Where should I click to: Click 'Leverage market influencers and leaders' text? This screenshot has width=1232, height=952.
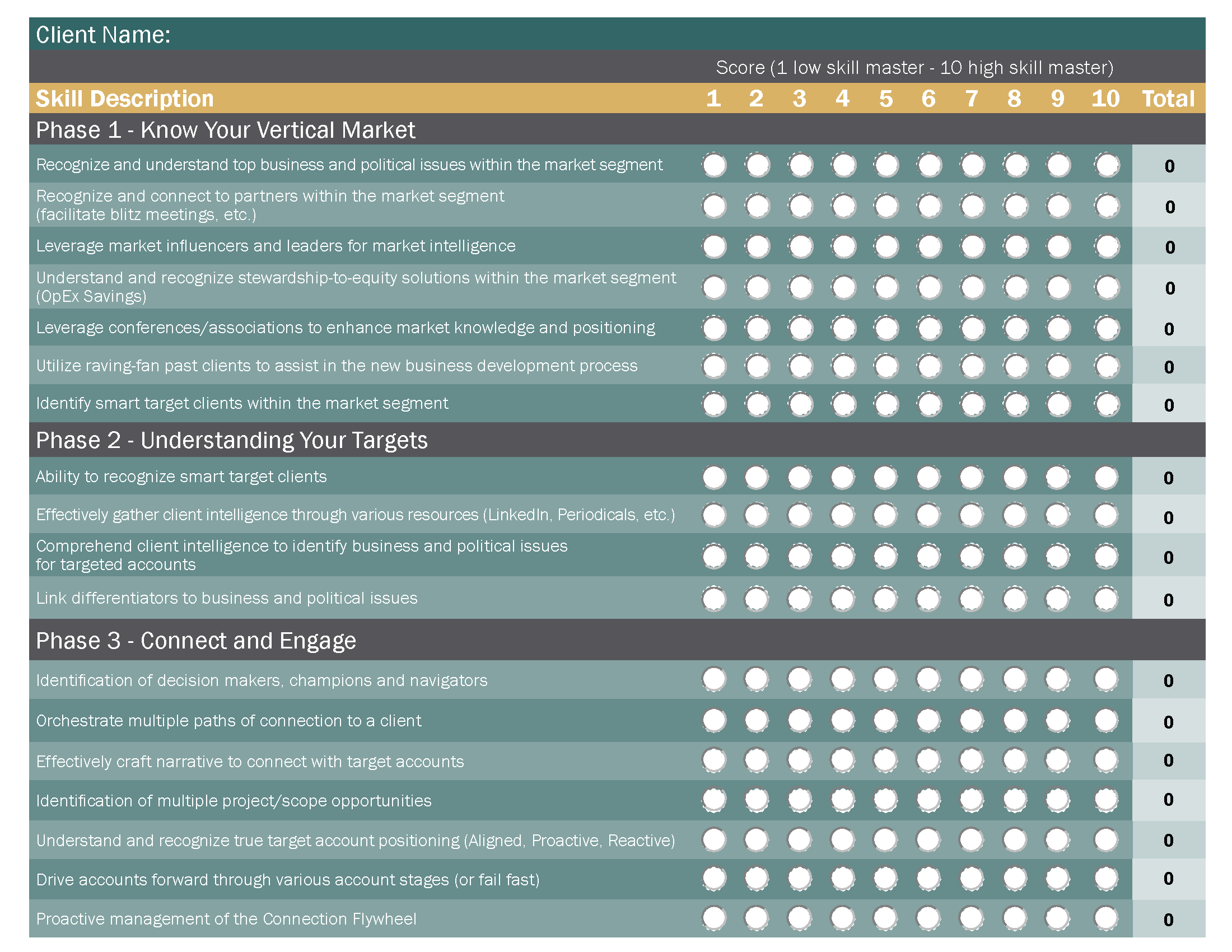tap(276, 246)
